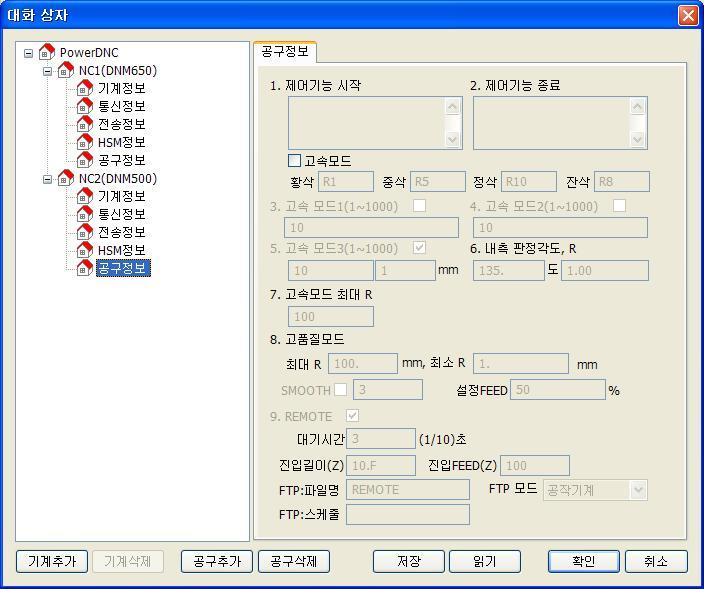Image resolution: width=704 pixels, height=589 pixels.
Task: Click the 읽기 button
Action: (485, 561)
